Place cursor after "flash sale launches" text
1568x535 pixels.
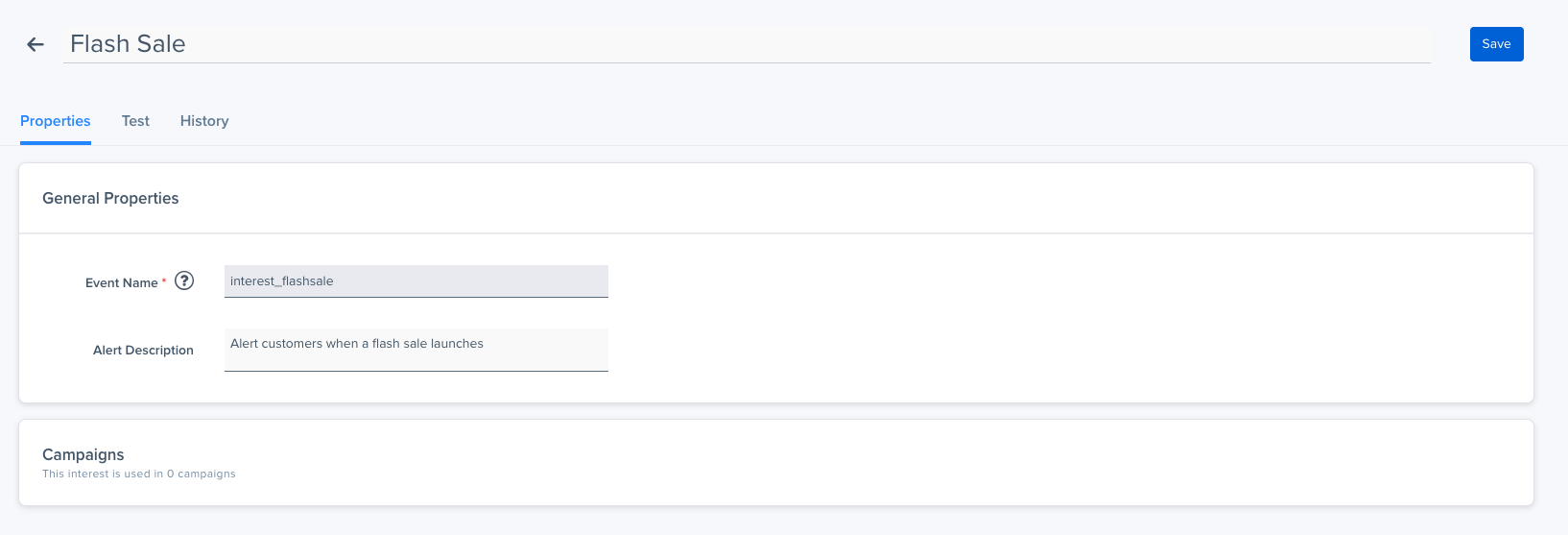[486, 344]
